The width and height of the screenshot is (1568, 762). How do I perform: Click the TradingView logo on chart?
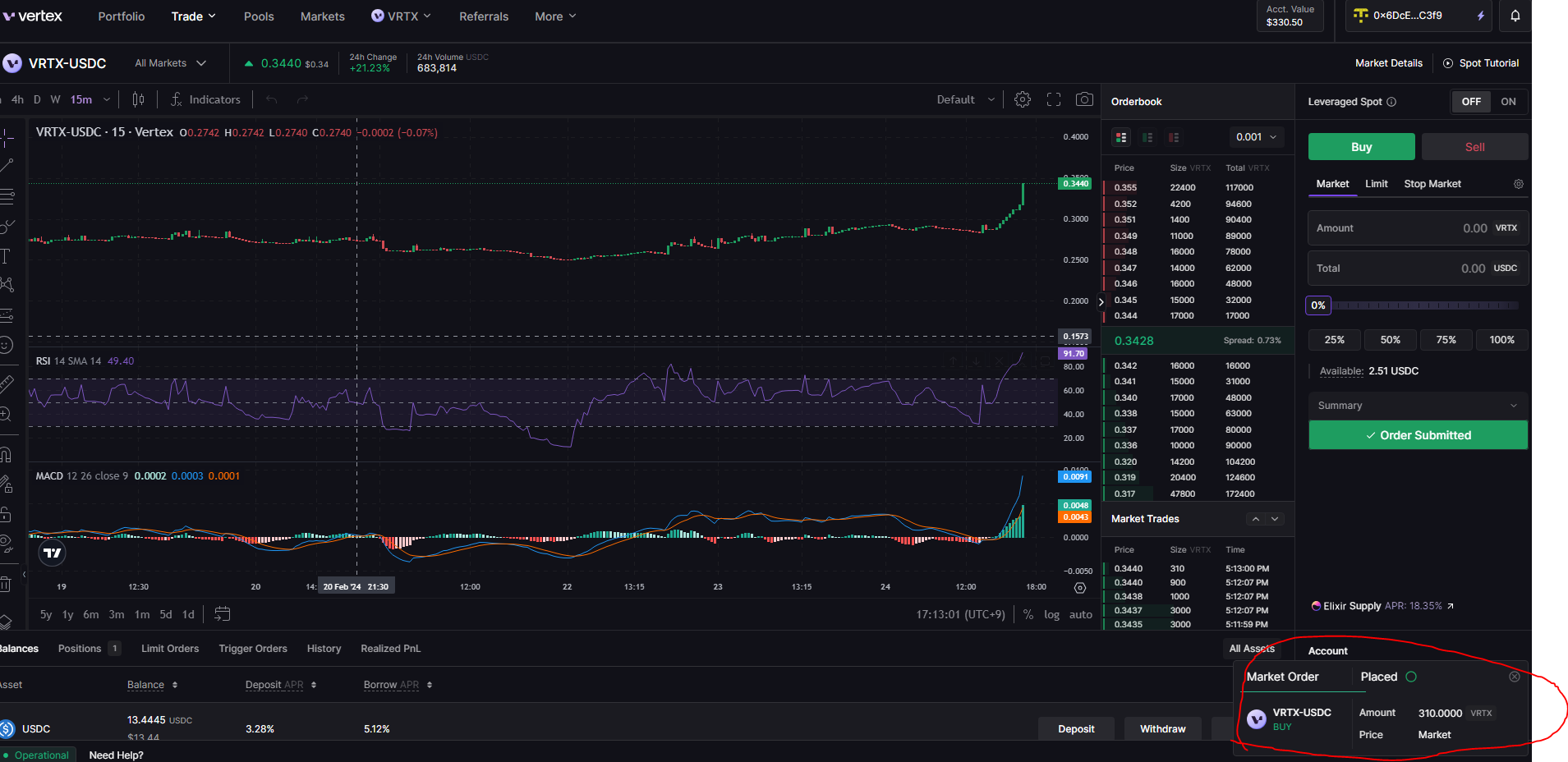pos(53,553)
